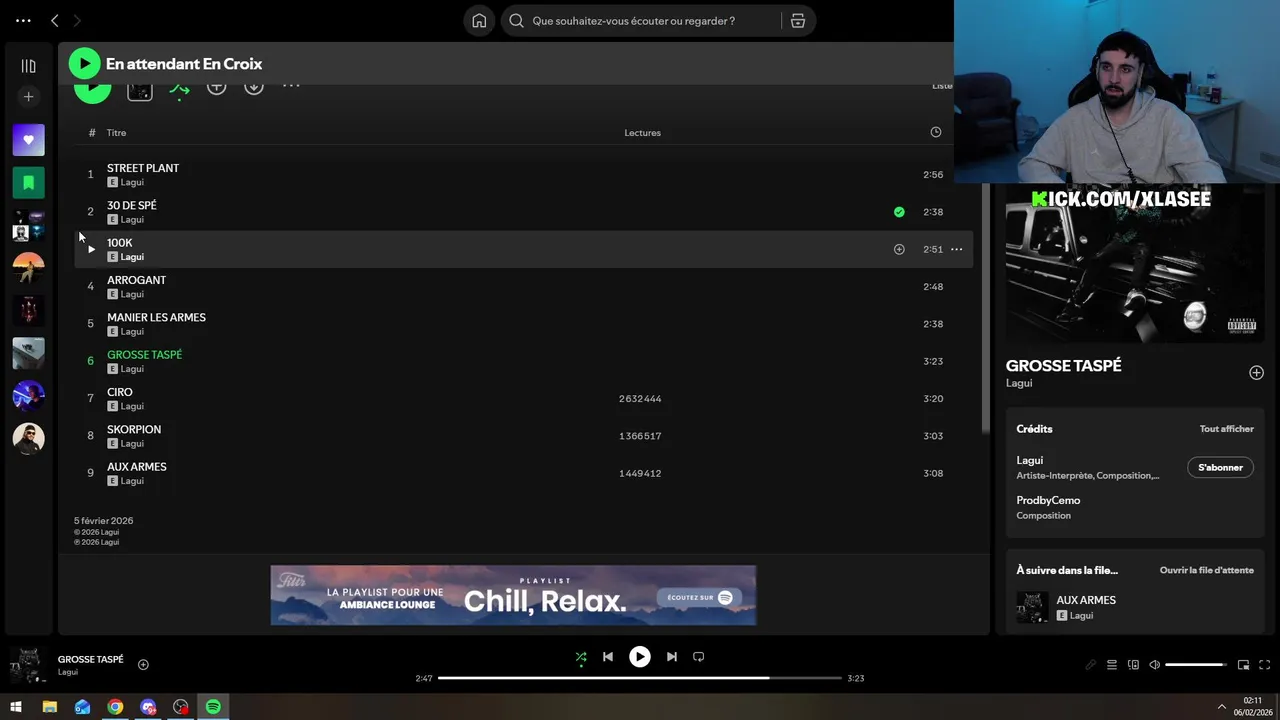This screenshot has width=1280, height=720.
Task: Open Tout afficher credits link
Action: (1226, 429)
